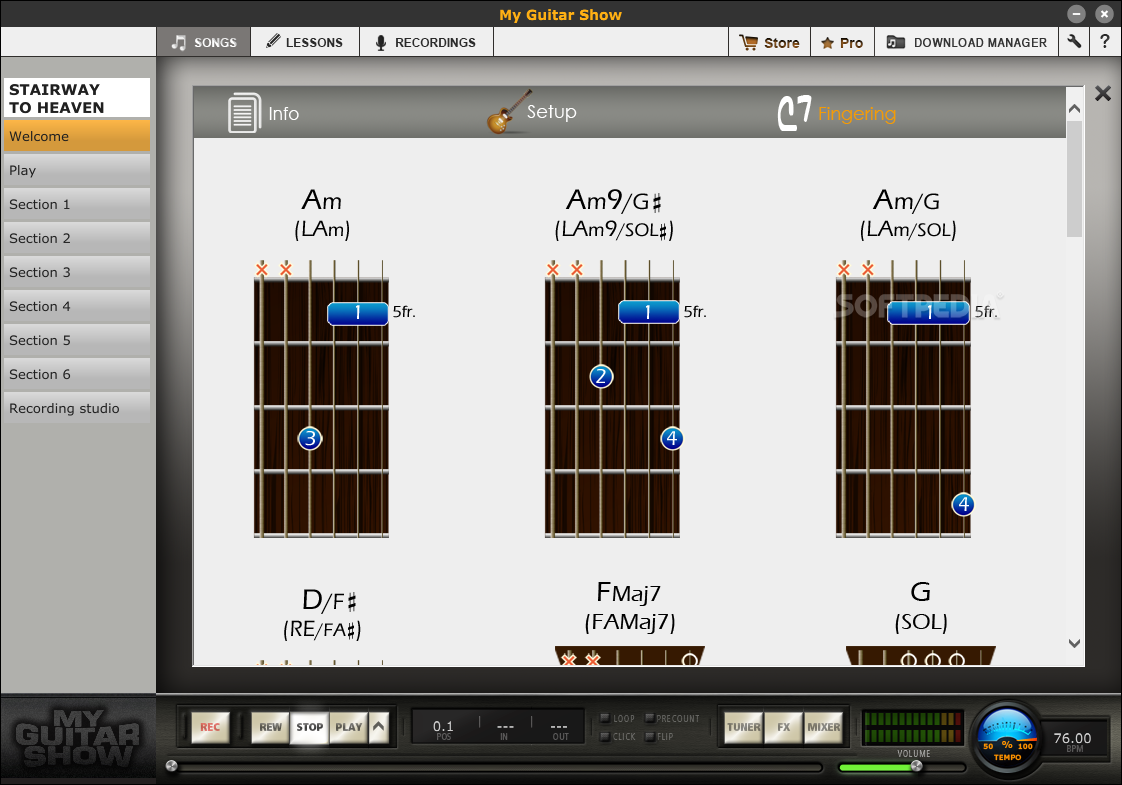Open Section 6 in the sidebar
Viewport: 1122px width, 785px height.
pos(77,374)
